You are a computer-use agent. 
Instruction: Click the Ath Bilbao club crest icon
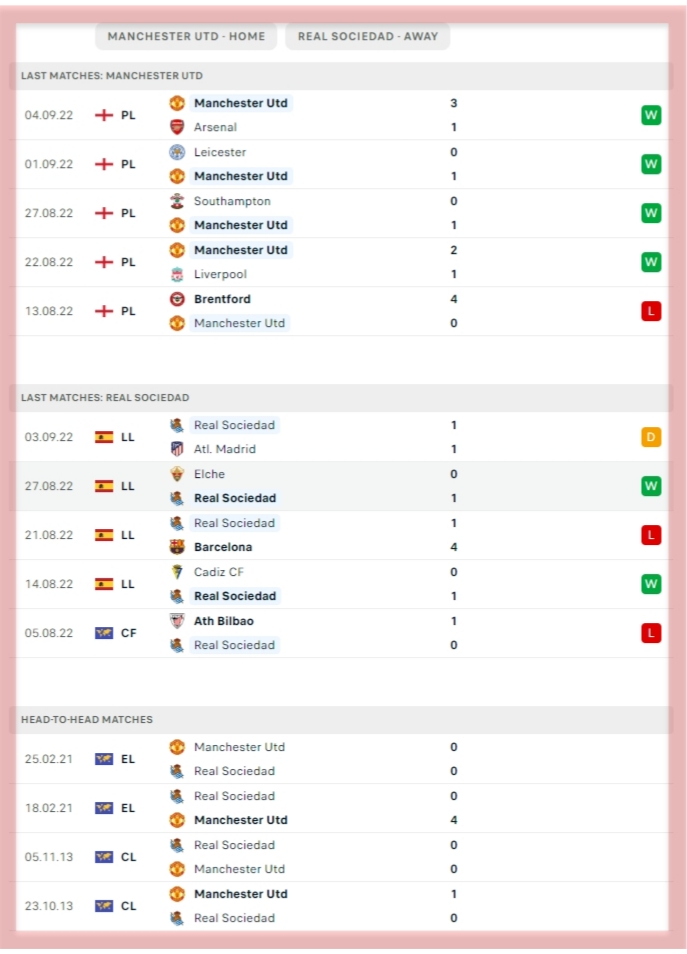click(177, 621)
